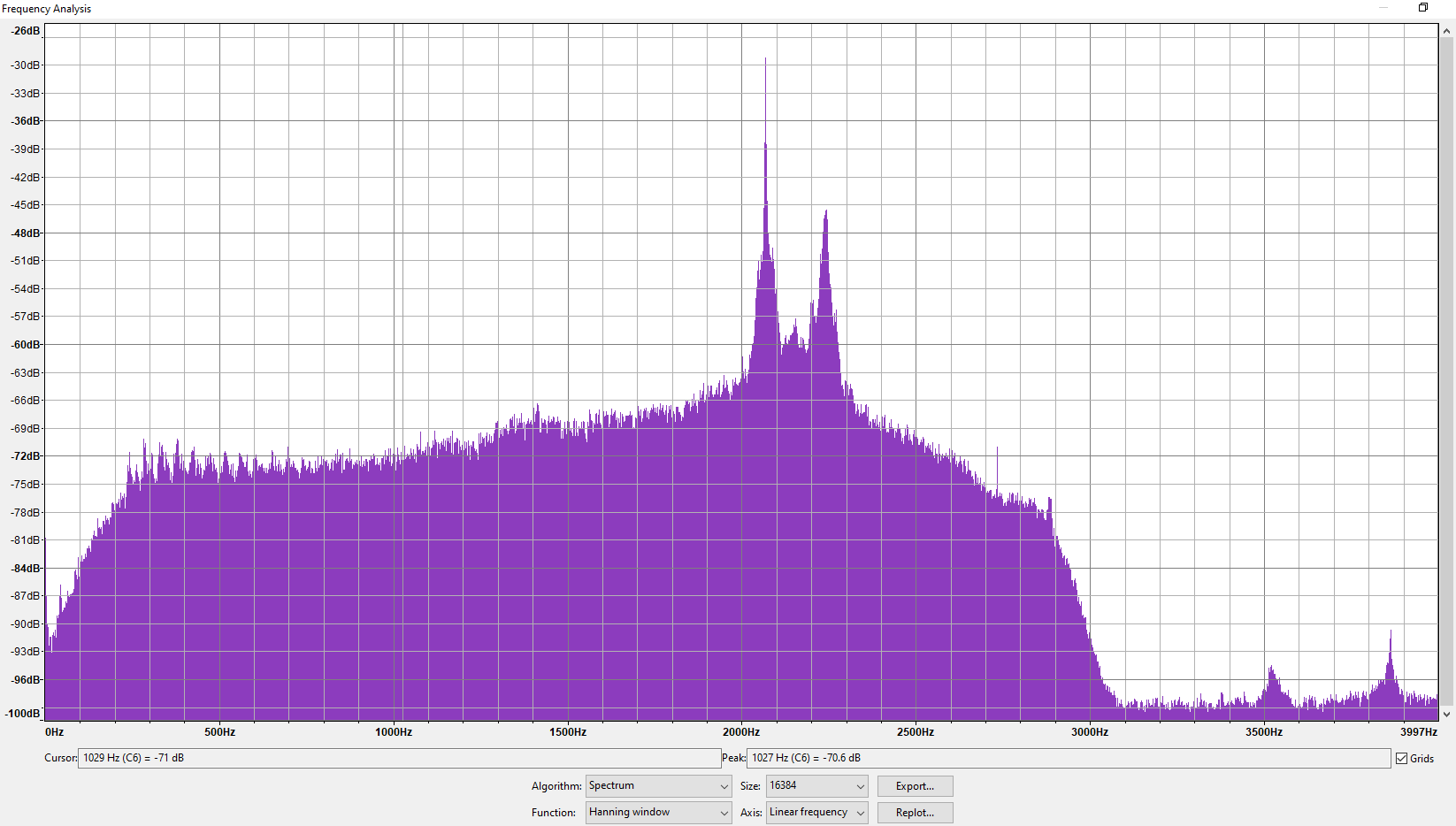The width and height of the screenshot is (1456, 826).
Task: Open the Axis dropdown showing Linear frequency
Action: pyautogui.click(x=816, y=812)
